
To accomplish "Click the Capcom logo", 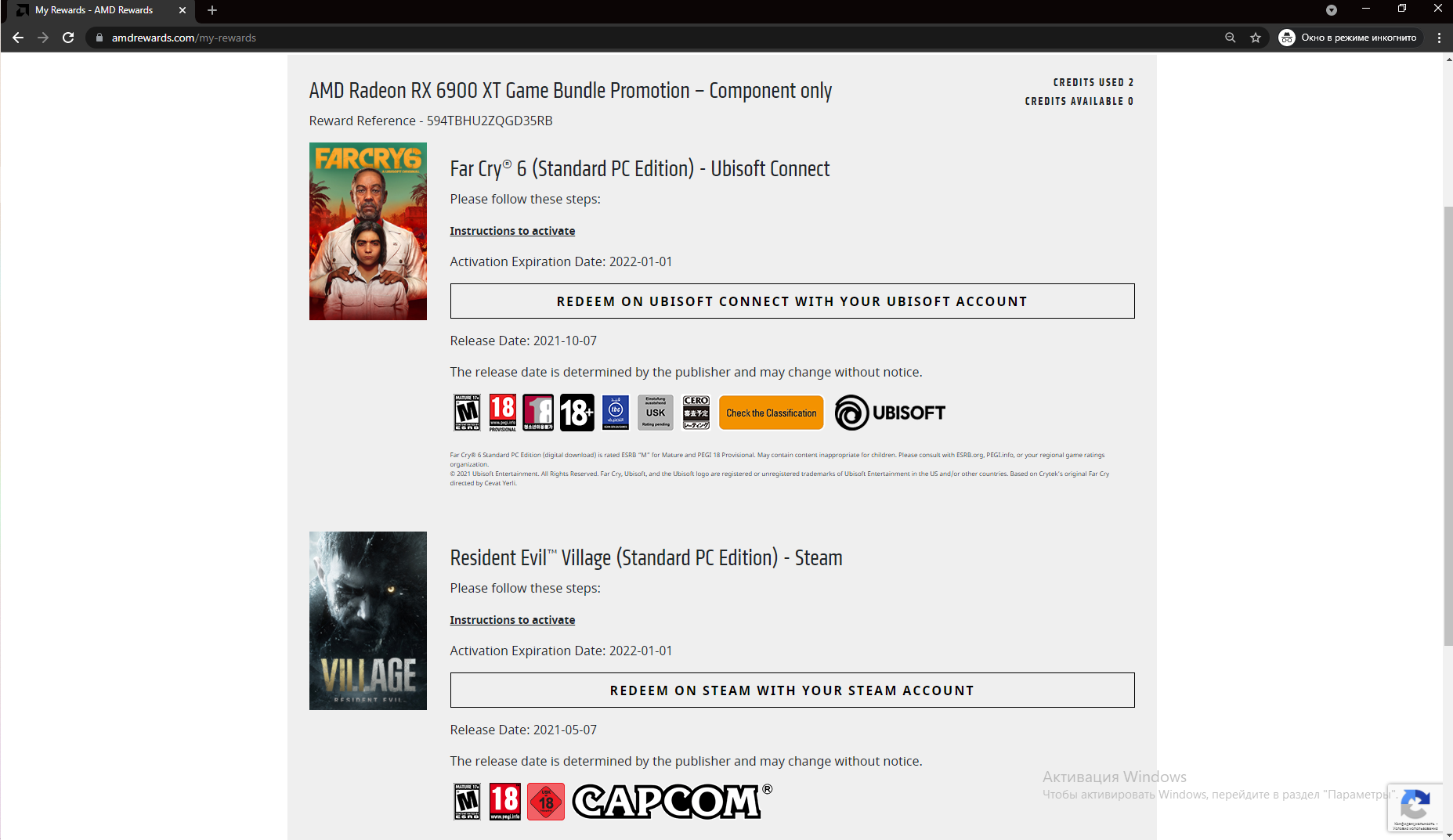I will [672, 802].
